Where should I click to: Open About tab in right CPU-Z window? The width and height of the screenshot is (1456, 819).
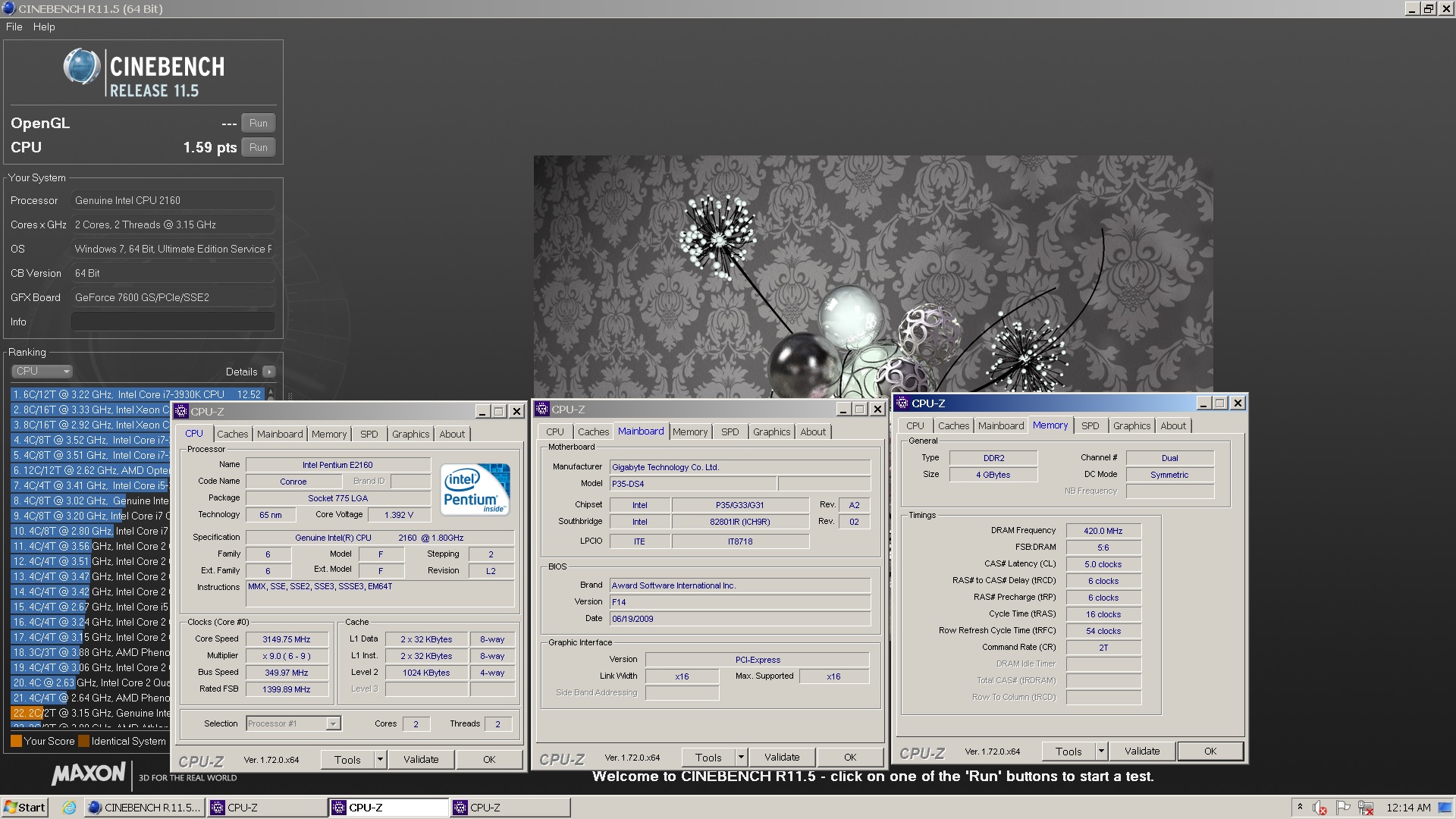[1173, 425]
